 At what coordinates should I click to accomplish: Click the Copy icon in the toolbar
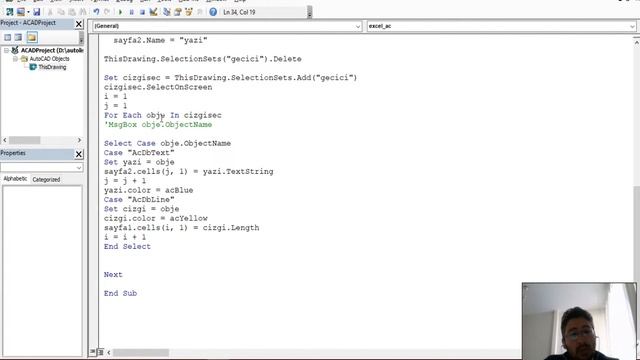click(61, 12)
